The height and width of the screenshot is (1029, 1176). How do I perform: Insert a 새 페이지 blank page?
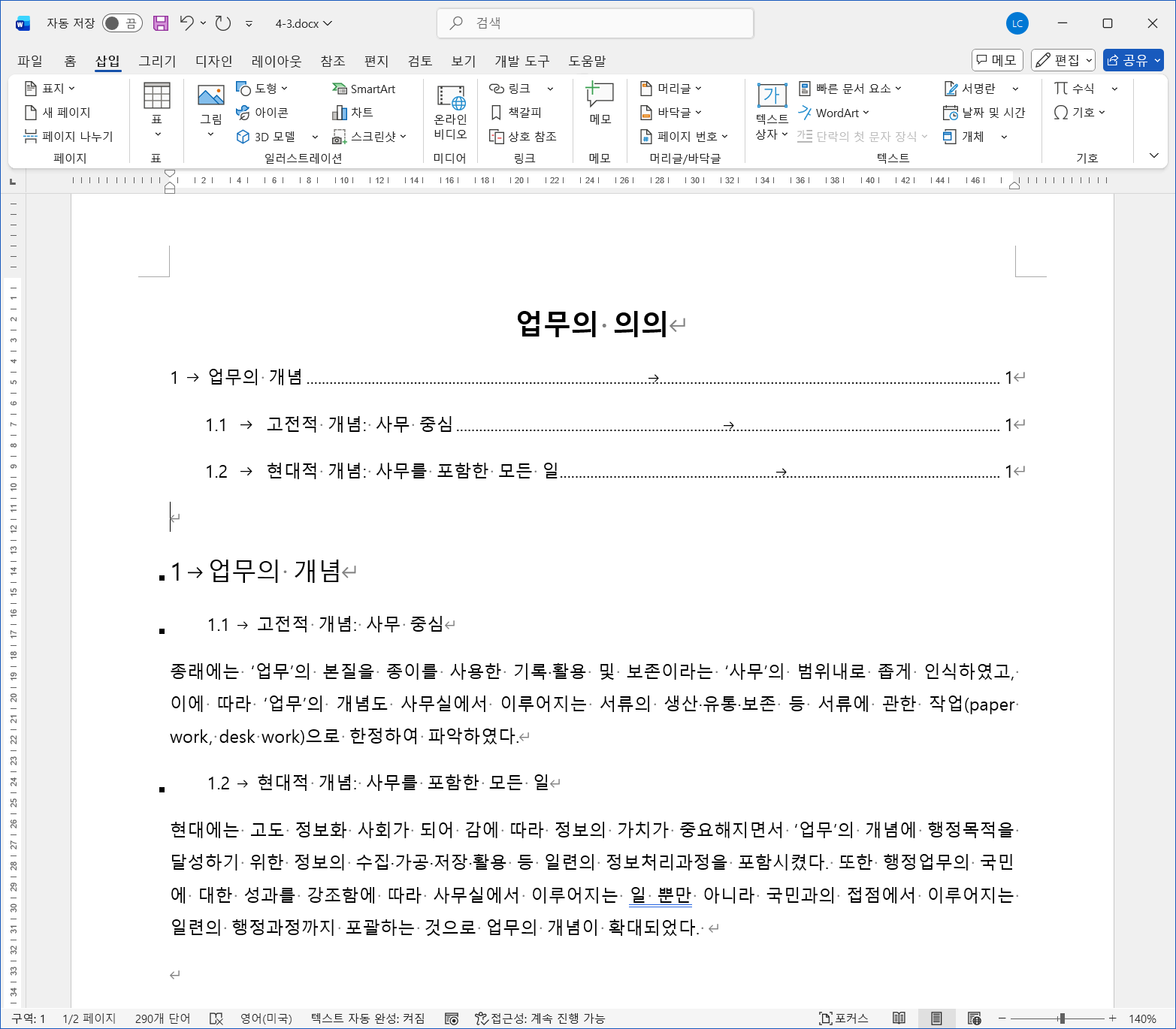[x=58, y=113]
